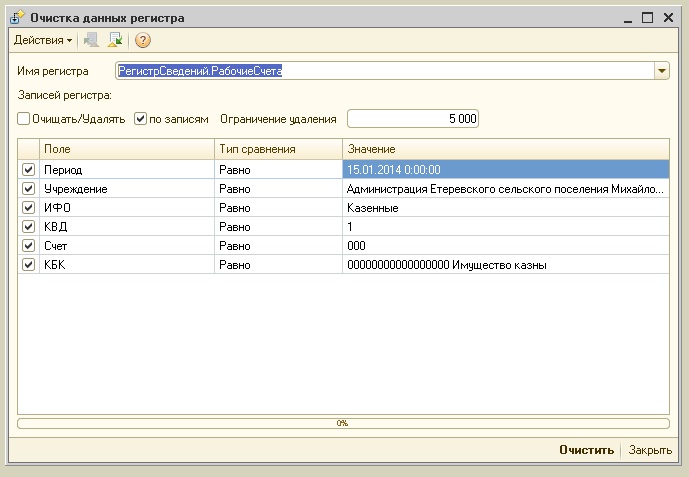Image resolution: width=689 pixels, height=477 pixels.
Task: Click the КВД field name cell
Action: pos(127,226)
